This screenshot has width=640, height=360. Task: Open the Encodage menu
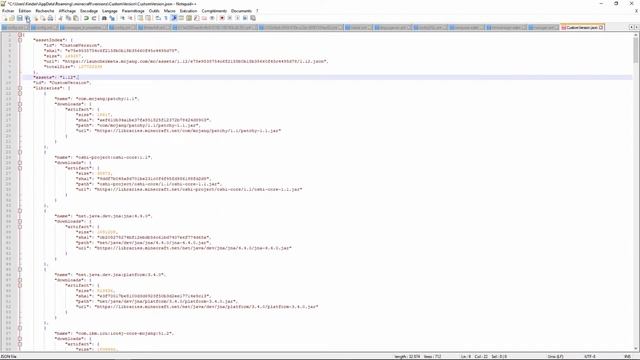[x=89, y=11]
